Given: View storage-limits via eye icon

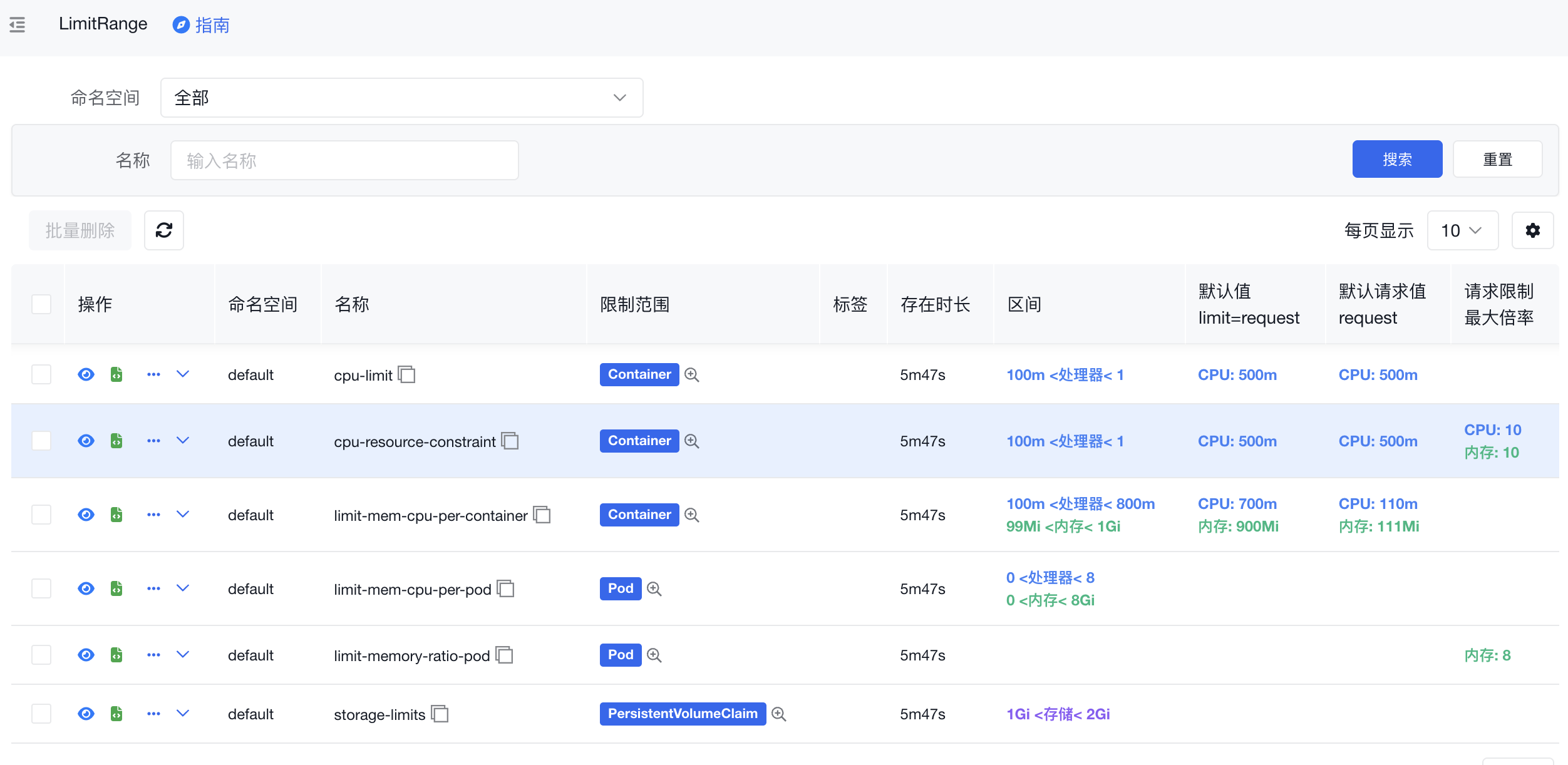Looking at the screenshot, I should [x=86, y=714].
